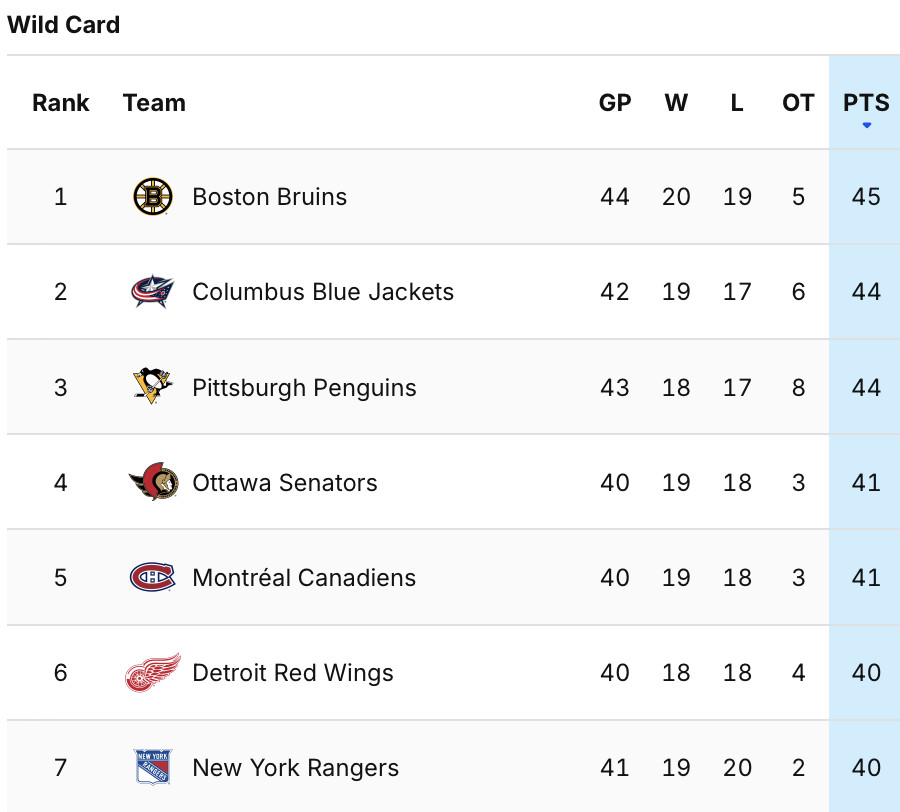The image size is (900, 812).
Task: Click the Montréal Canadiens logo
Action: point(153,577)
